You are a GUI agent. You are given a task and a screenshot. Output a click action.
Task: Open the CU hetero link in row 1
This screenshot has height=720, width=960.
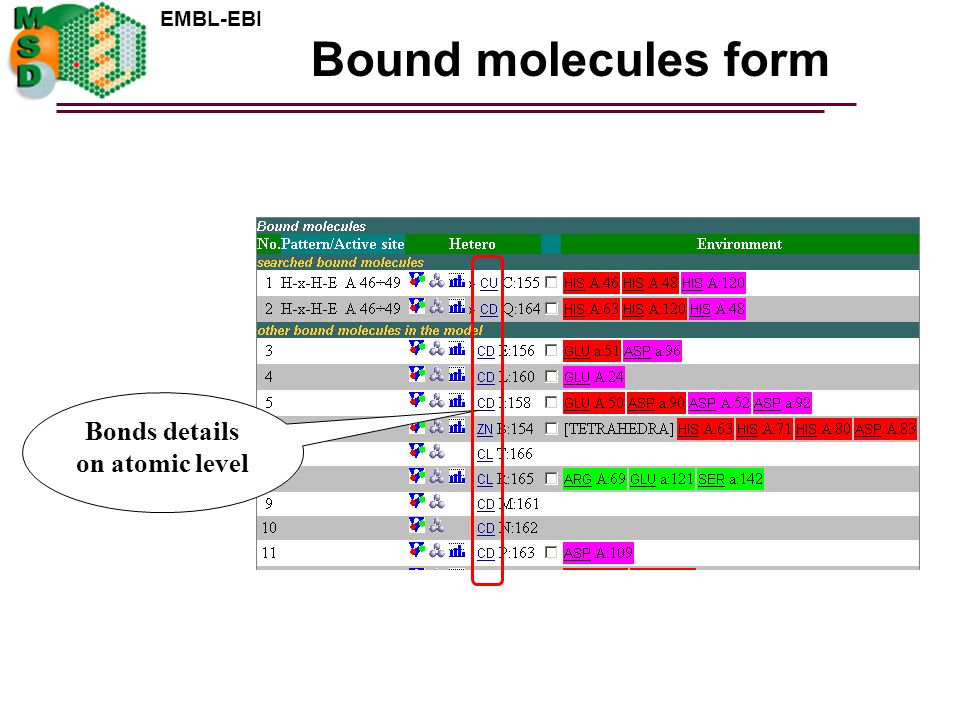tap(489, 283)
